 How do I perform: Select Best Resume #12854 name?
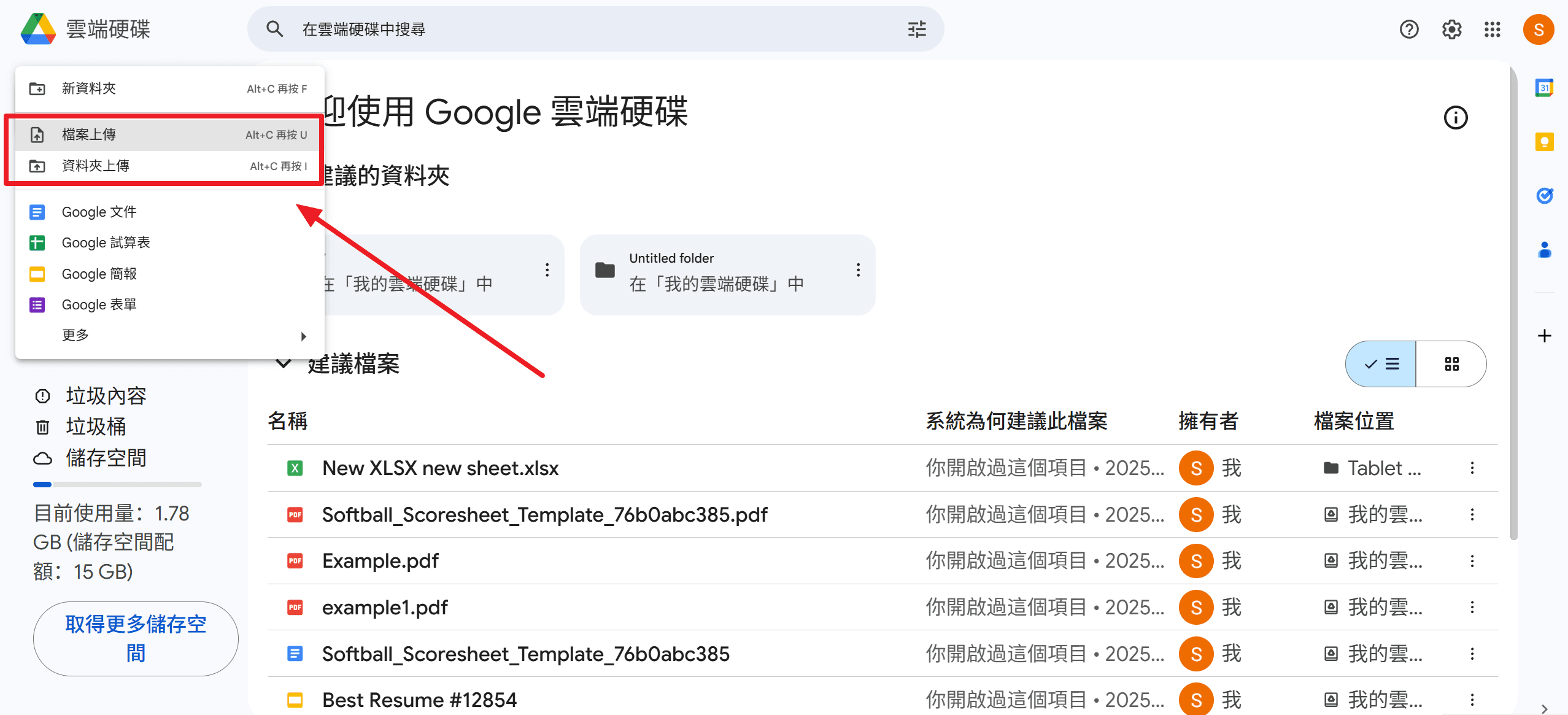pyautogui.click(x=420, y=700)
